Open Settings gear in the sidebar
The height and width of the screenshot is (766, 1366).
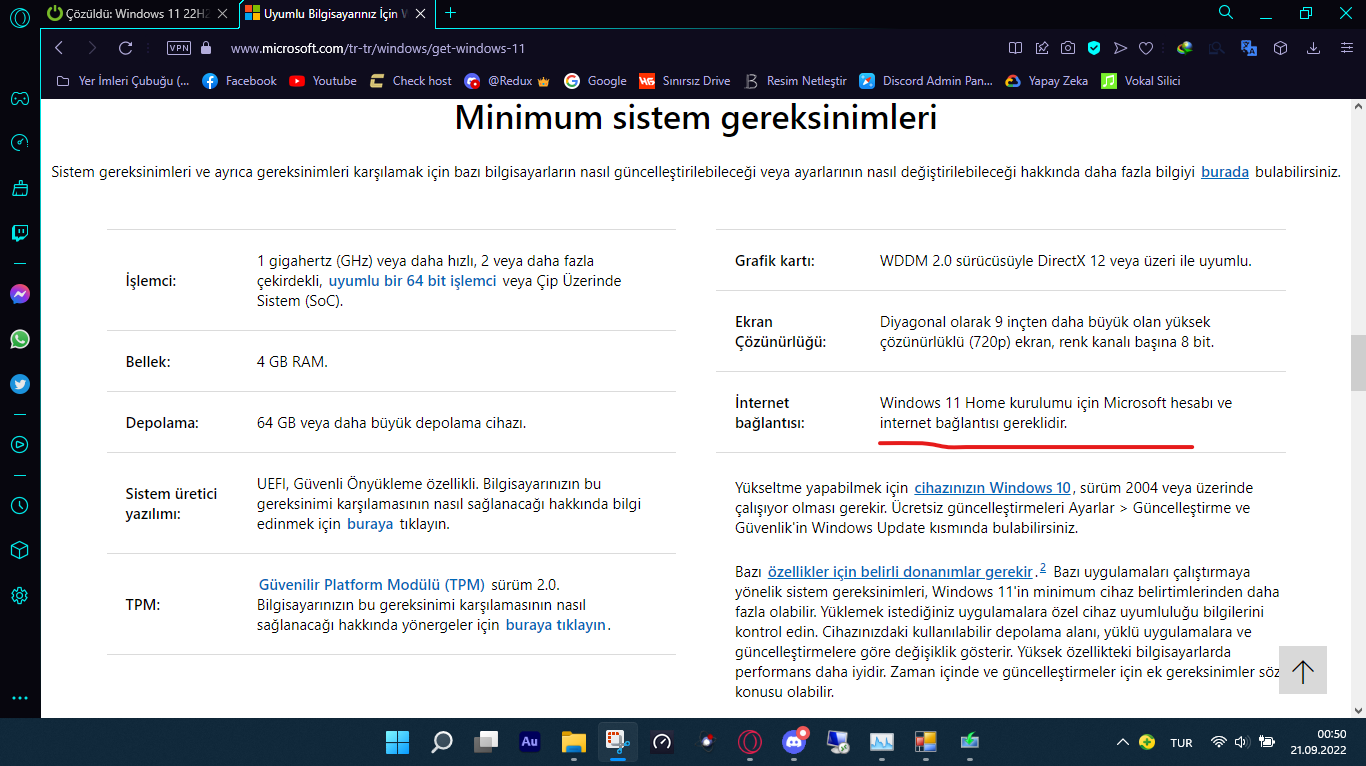point(19,595)
